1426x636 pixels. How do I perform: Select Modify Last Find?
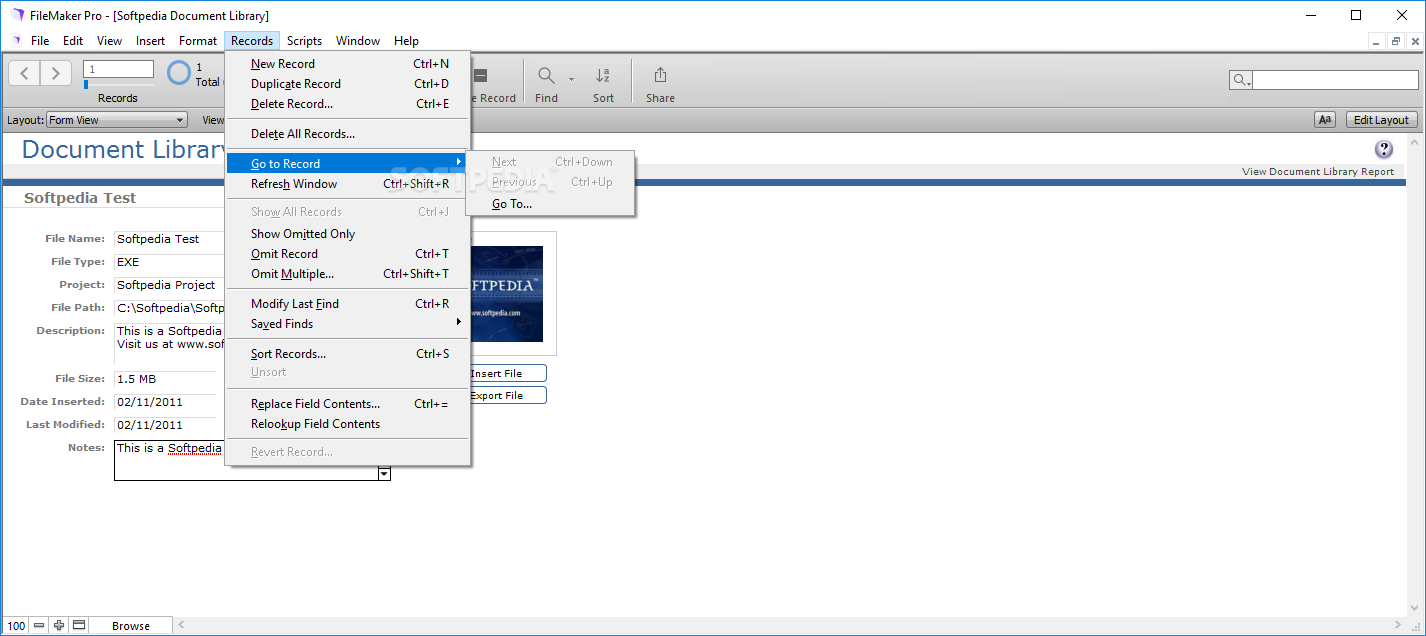348,304
